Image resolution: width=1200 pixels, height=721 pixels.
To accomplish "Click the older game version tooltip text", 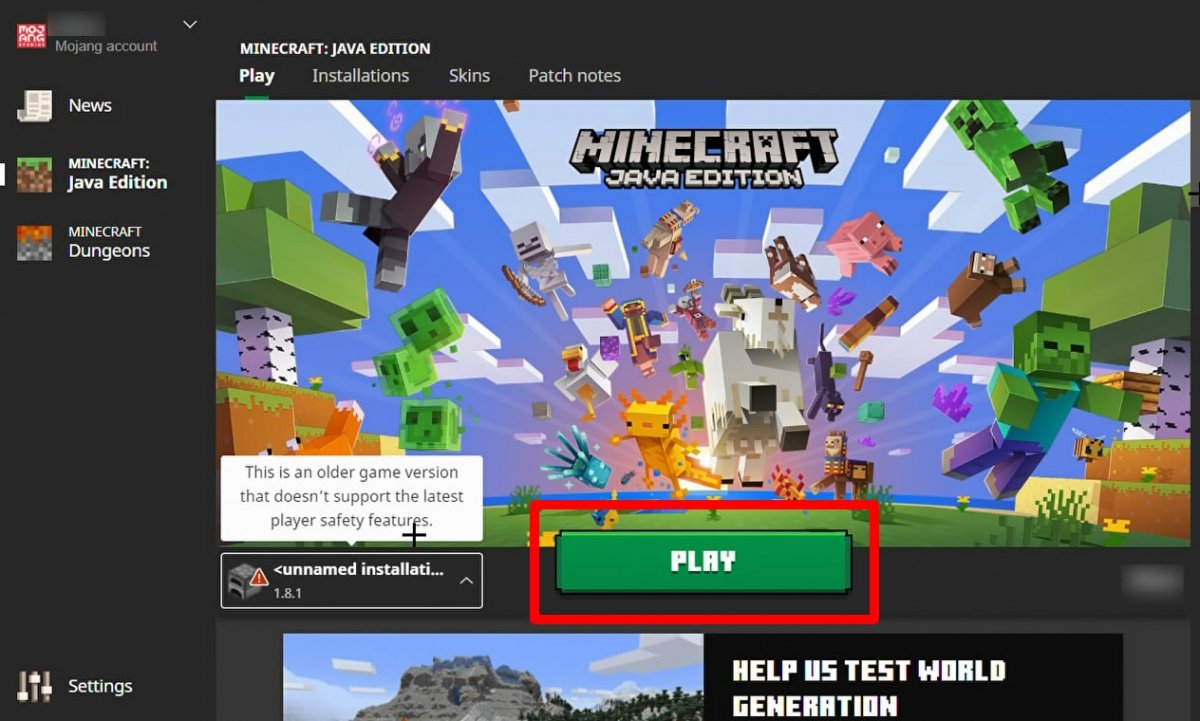I will coord(352,496).
